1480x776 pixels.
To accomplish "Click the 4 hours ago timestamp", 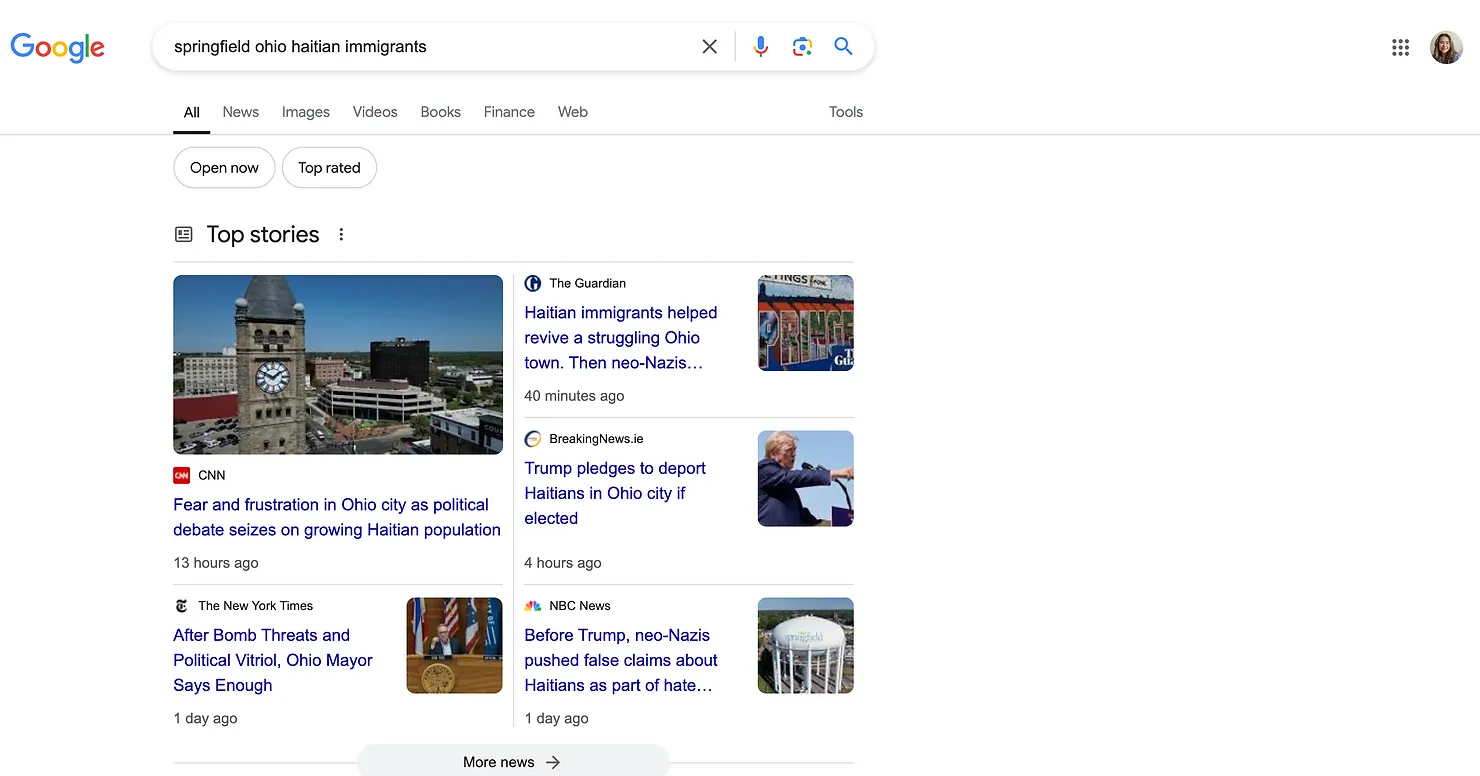I will (563, 563).
